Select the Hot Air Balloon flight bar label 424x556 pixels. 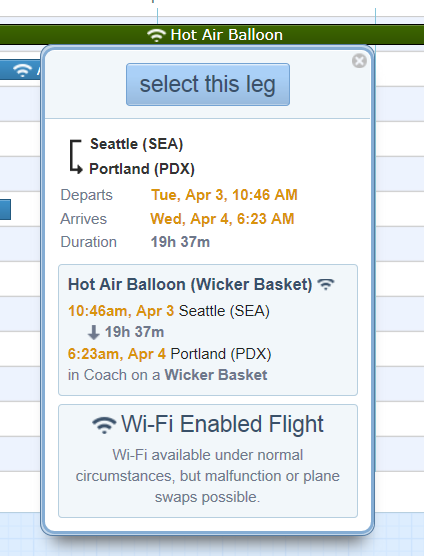point(227,35)
